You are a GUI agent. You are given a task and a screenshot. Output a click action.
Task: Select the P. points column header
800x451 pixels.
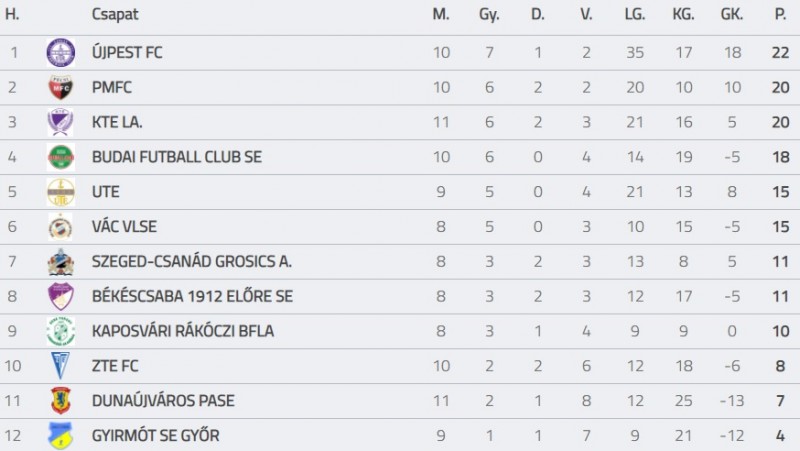coord(780,14)
